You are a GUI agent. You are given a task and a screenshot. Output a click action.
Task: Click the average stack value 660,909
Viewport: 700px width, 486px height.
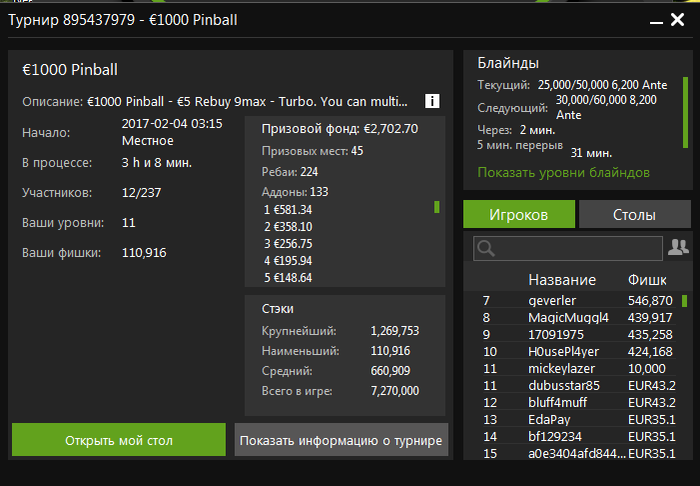click(390, 370)
